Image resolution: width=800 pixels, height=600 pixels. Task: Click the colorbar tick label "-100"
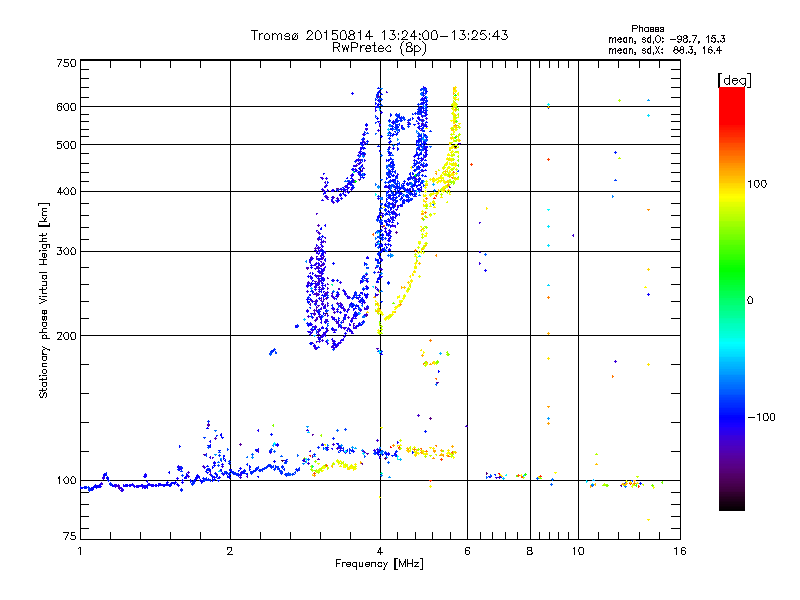[x=762, y=417]
